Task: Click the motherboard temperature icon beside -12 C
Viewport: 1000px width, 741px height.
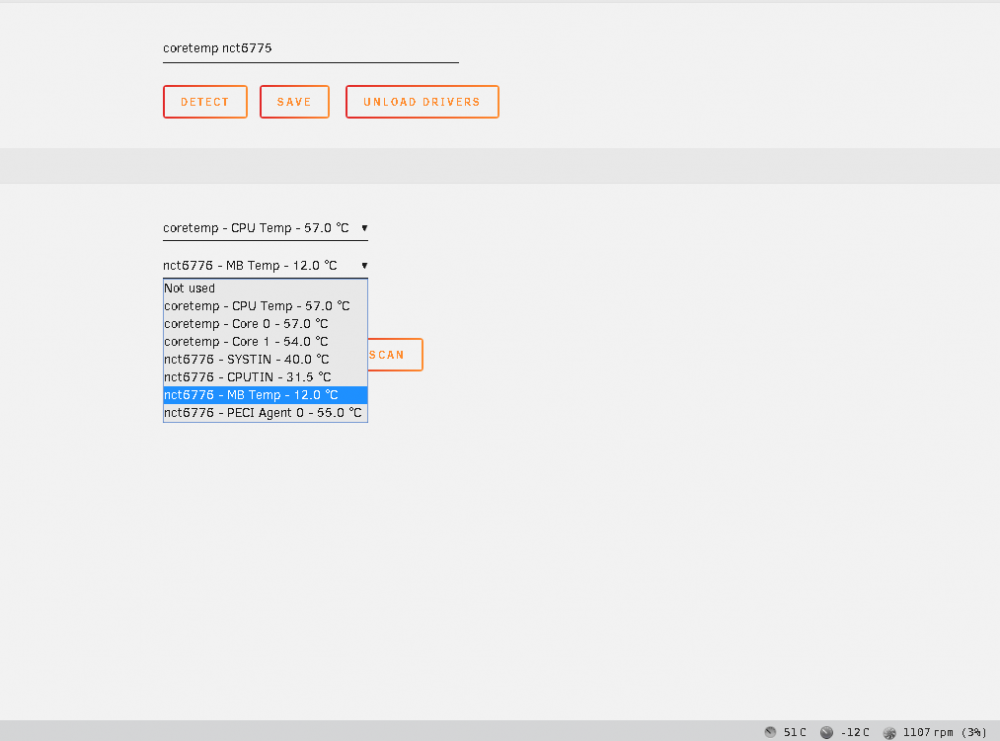Action: click(827, 732)
